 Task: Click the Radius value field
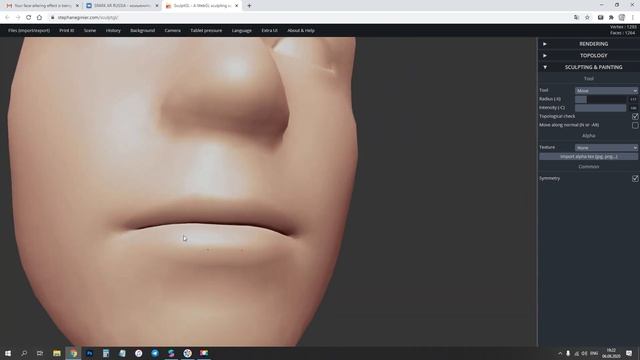tap(633, 99)
